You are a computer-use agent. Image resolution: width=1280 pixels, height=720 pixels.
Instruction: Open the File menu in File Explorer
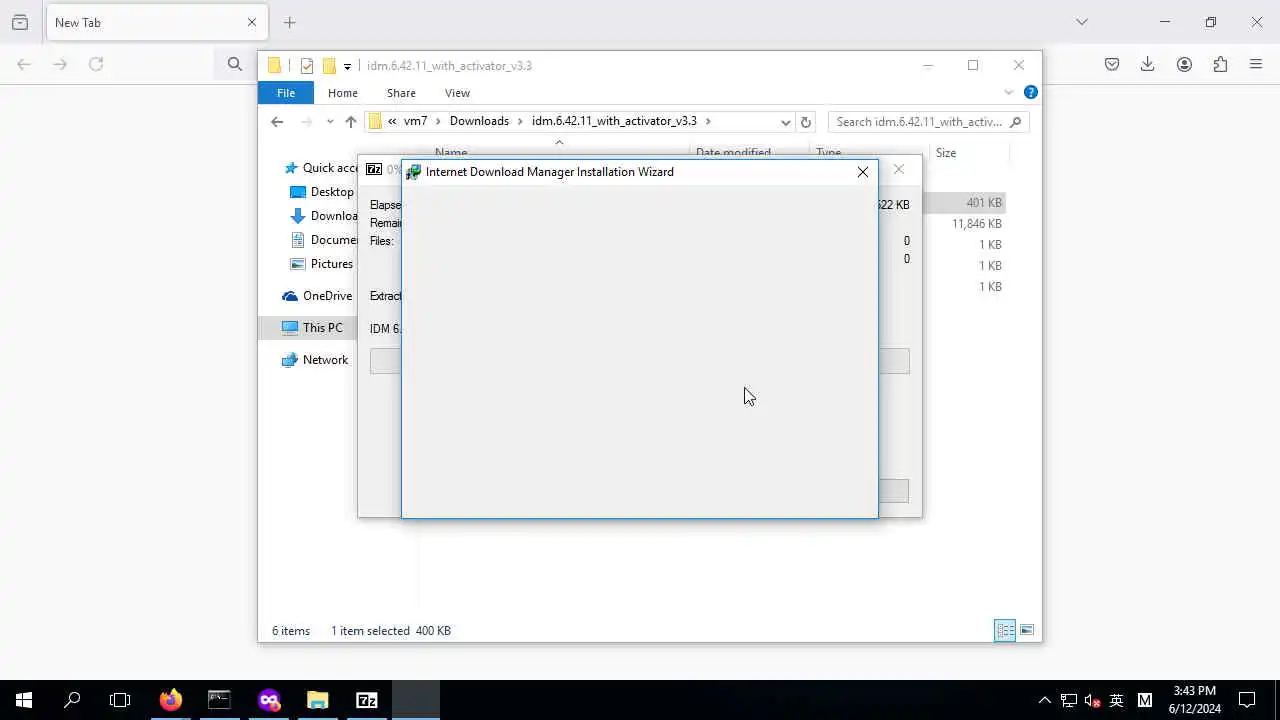(x=286, y=93)
